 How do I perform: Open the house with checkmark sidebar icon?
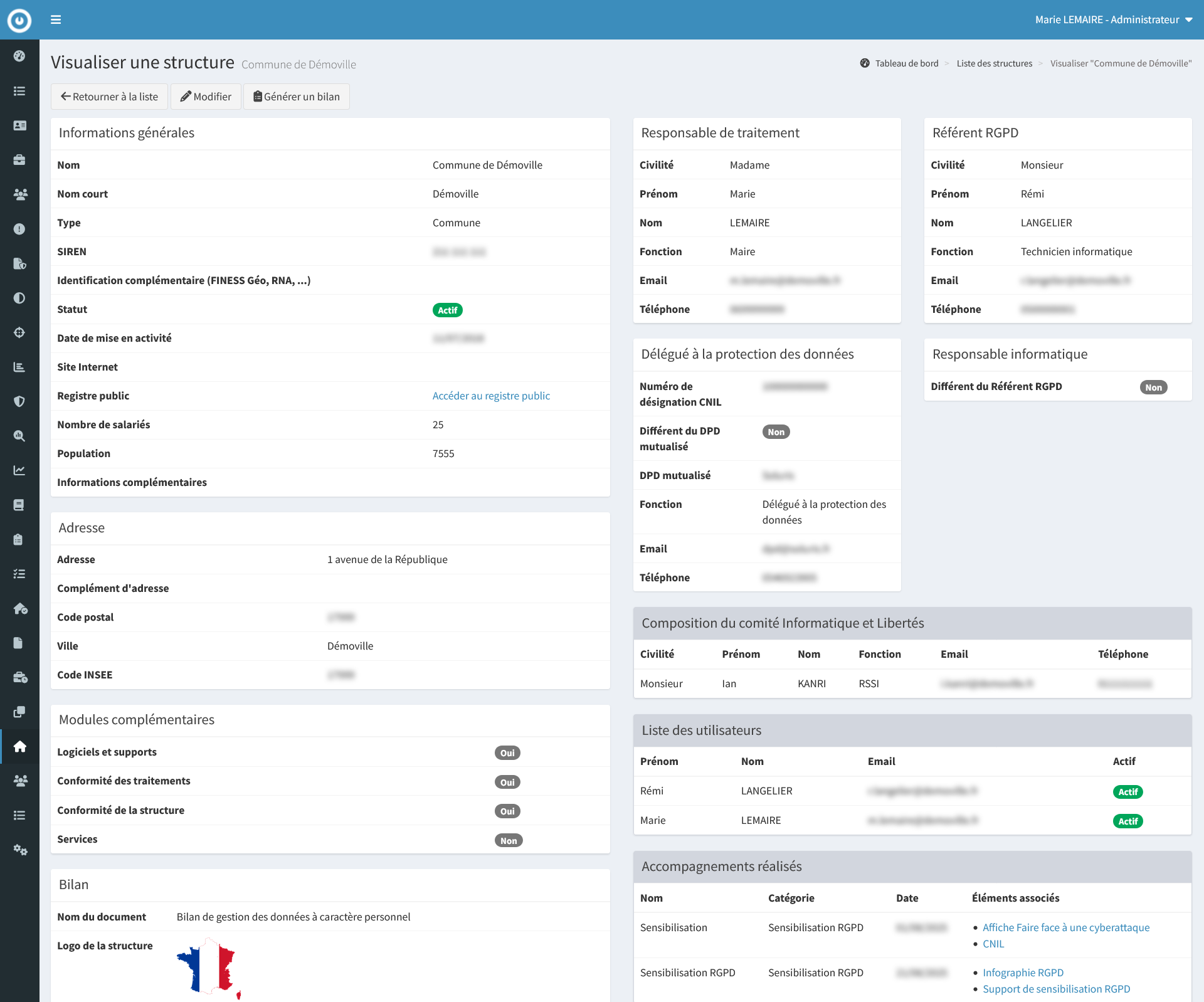[x=19, y=608]
